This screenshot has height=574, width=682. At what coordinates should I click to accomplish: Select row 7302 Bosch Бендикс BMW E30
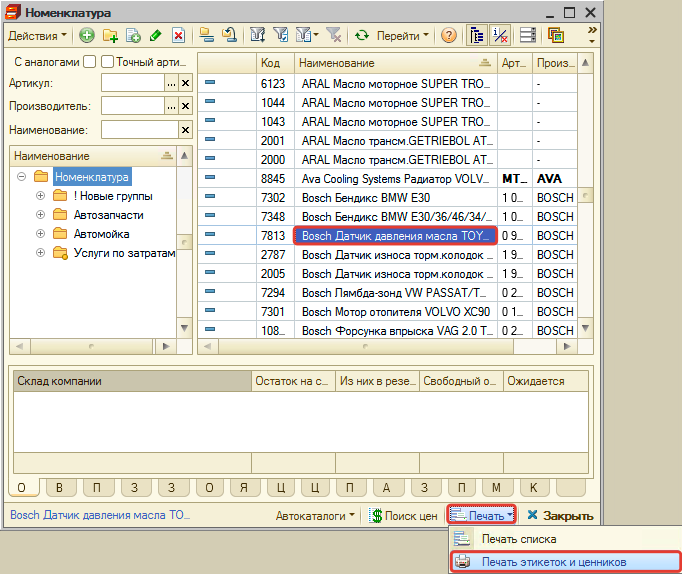pos(387,198)
